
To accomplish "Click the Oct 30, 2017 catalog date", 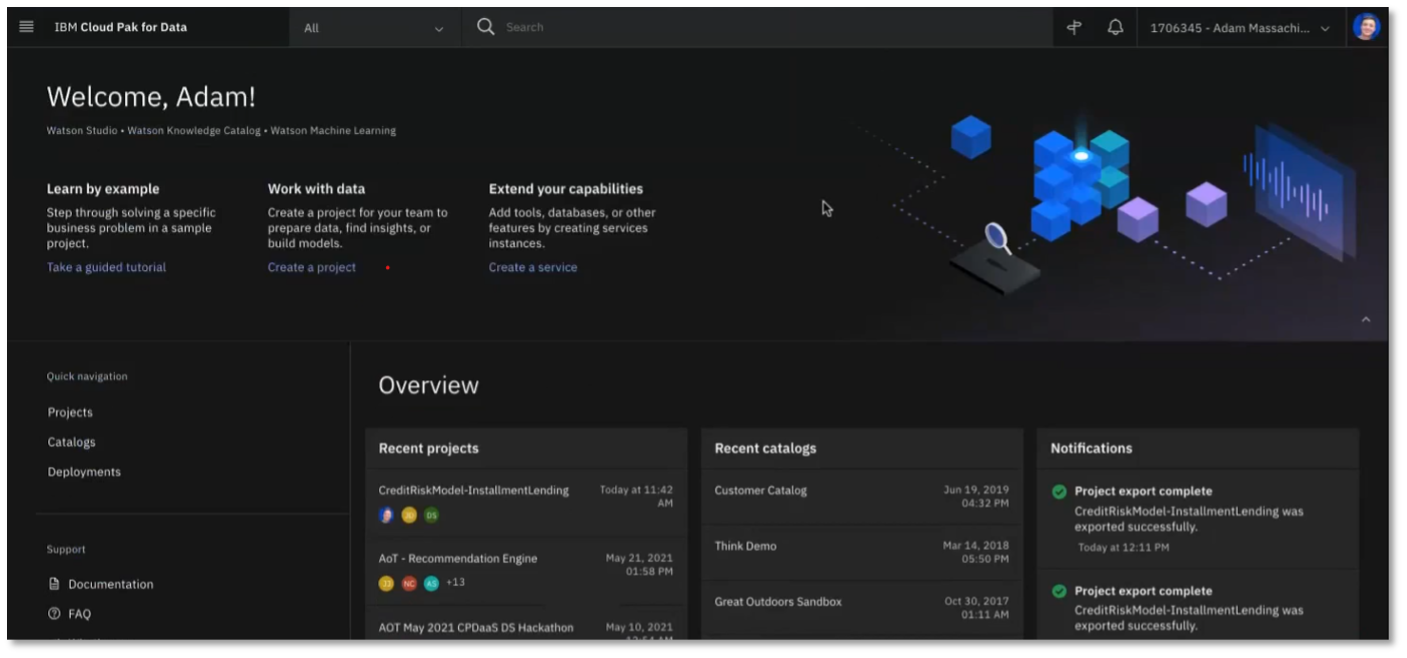I will (977, 602).
